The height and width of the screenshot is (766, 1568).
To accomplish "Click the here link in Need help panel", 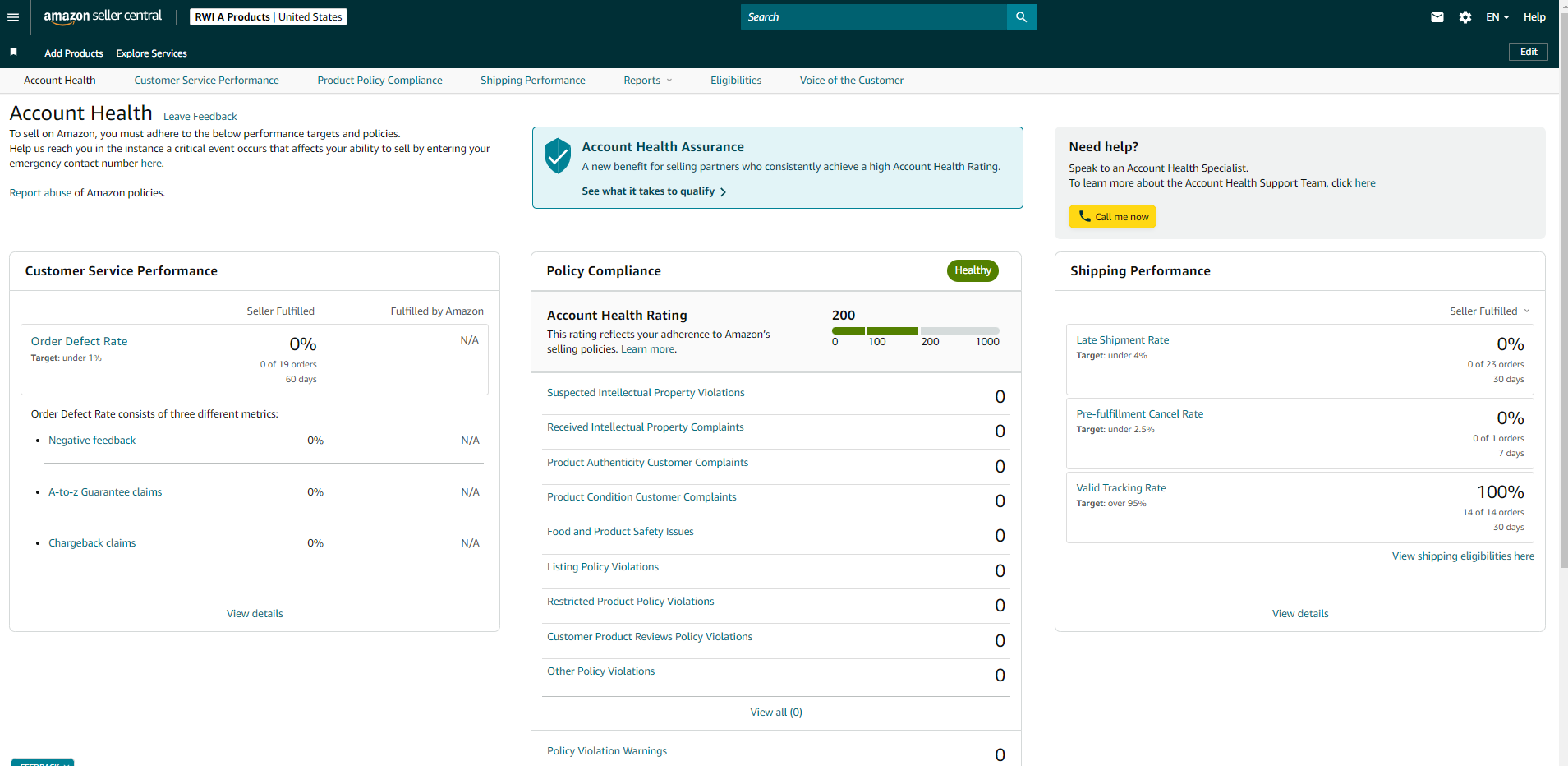I will tap(1365, 183).
